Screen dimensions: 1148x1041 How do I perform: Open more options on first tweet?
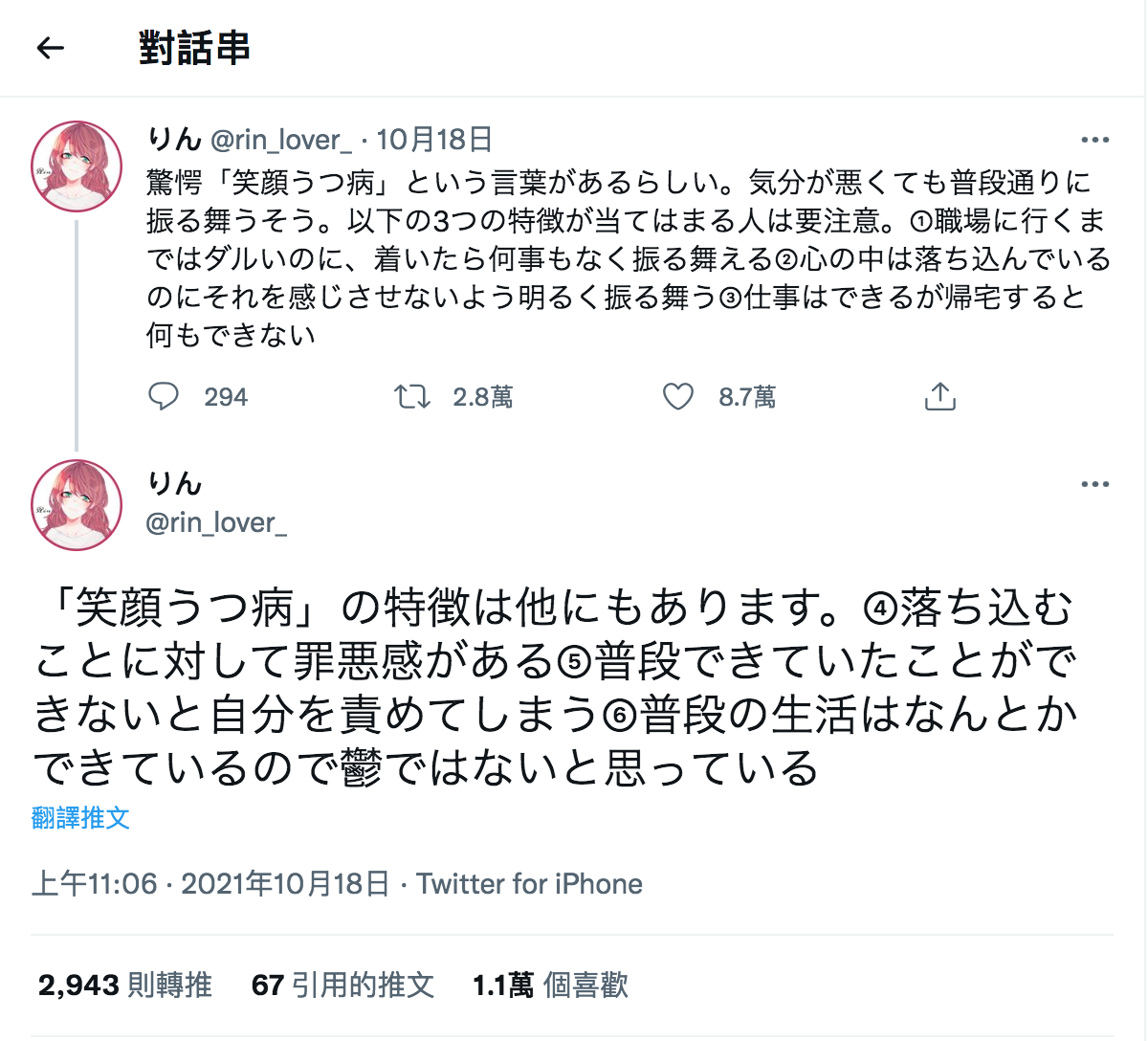(1094, 140)
